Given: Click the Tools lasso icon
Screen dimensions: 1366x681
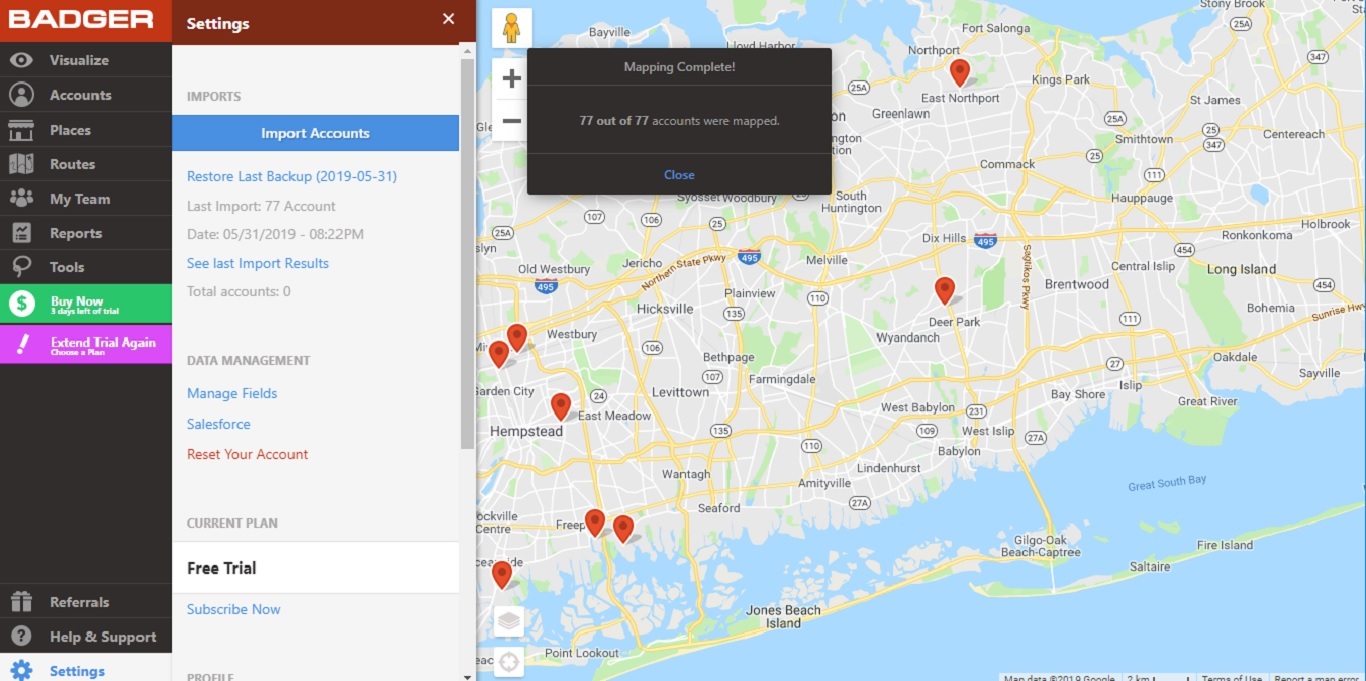Looking at the screenshot, I should tap(21, 267).
